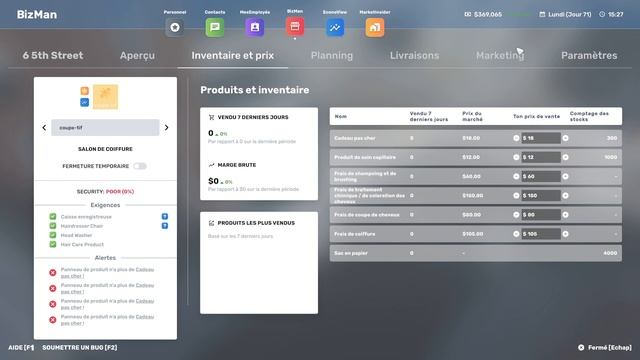Decrease the shampooing et brushing fee
The width and height of the screenshot is (640, 360).
point(516,176)
